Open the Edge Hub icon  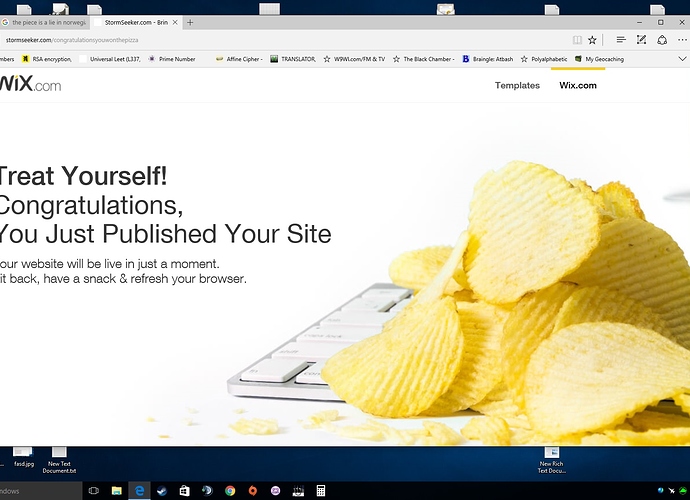point(621,40)
